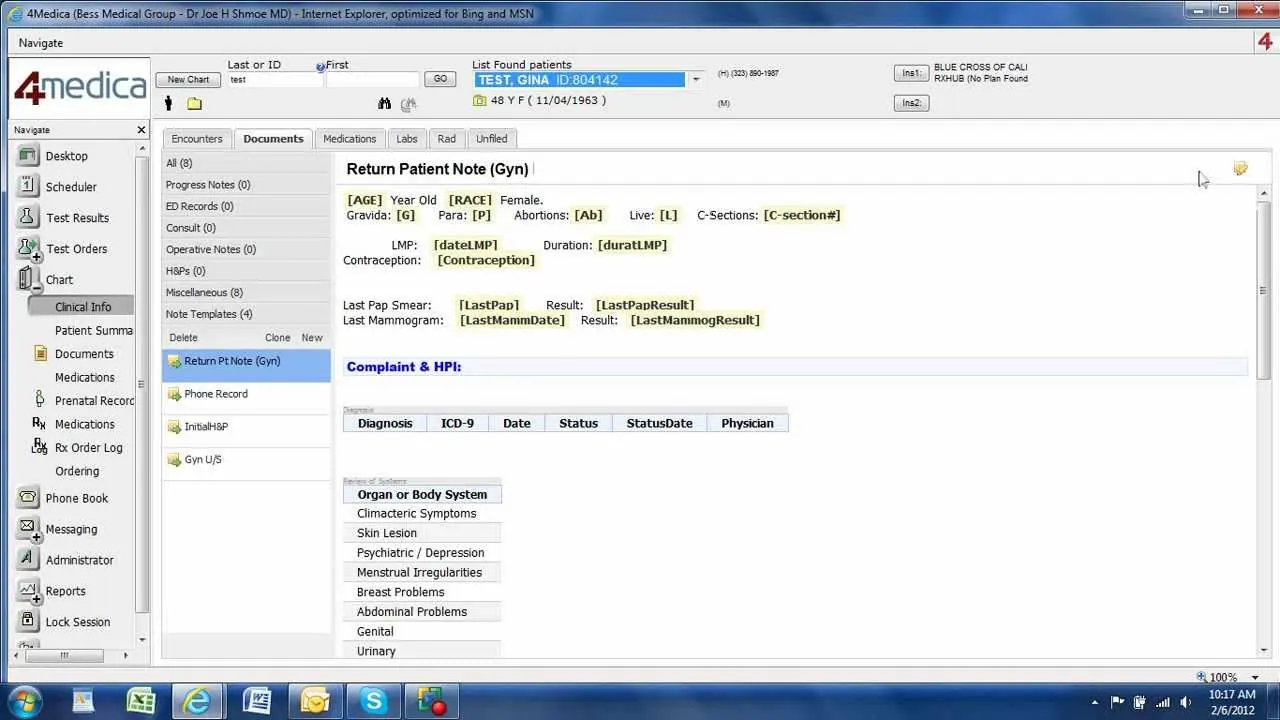Open the List Found patients dropdown arrow
This screenshot has width=1280, height=720.
coord(695,78)
